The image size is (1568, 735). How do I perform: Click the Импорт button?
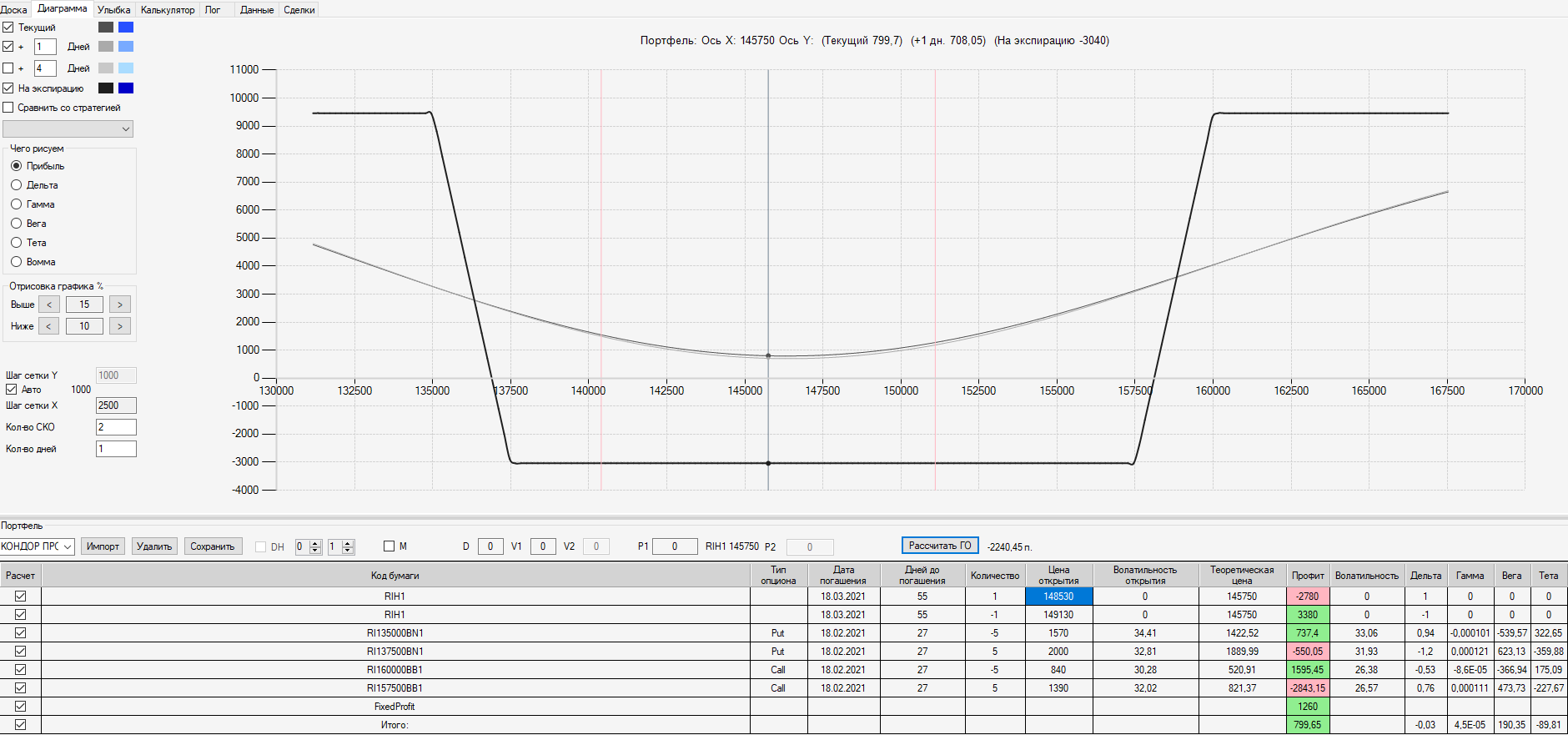coord(103,546)
